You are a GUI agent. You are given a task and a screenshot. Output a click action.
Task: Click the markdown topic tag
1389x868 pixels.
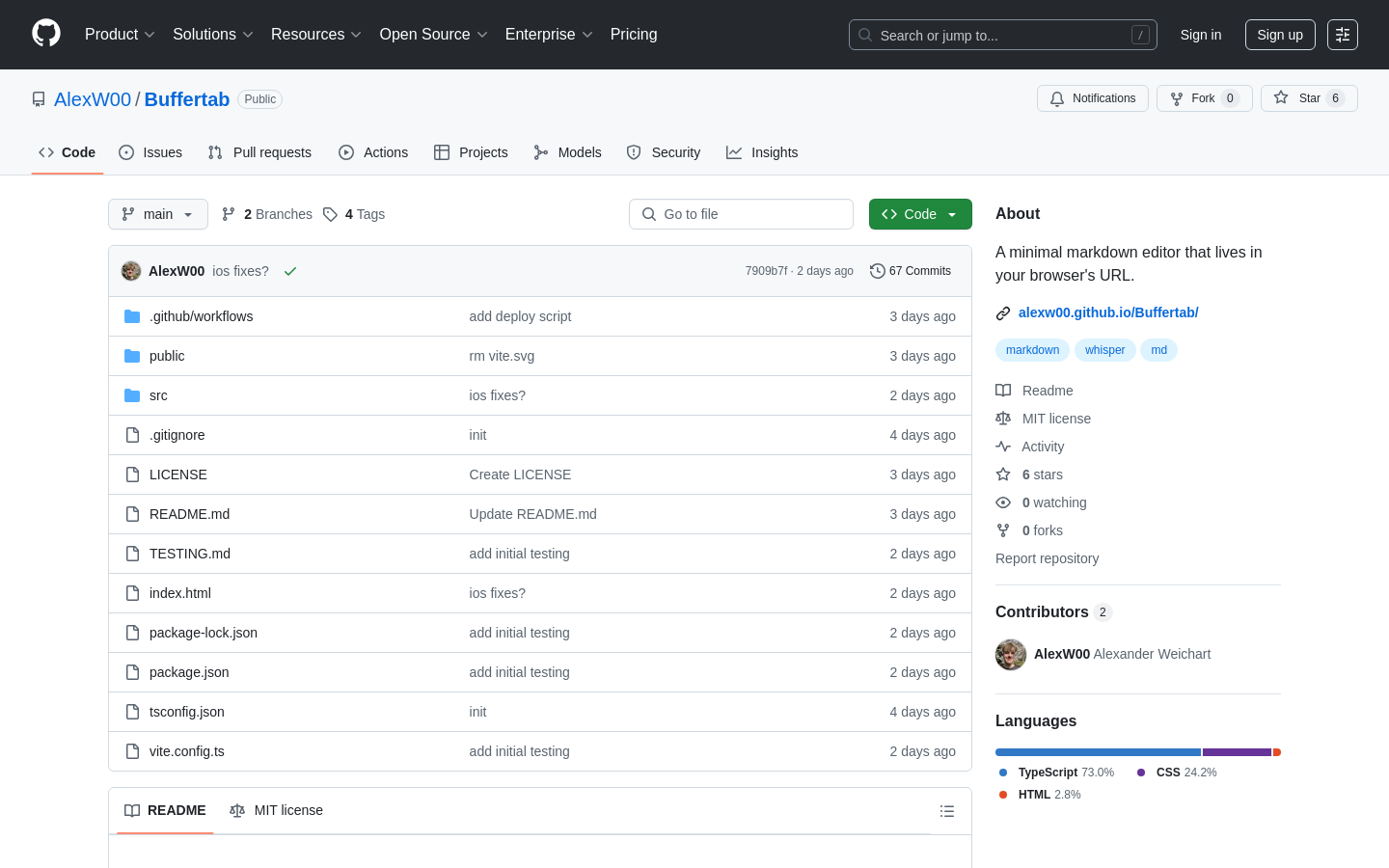pyautogui.click(x=1032, y=350)
